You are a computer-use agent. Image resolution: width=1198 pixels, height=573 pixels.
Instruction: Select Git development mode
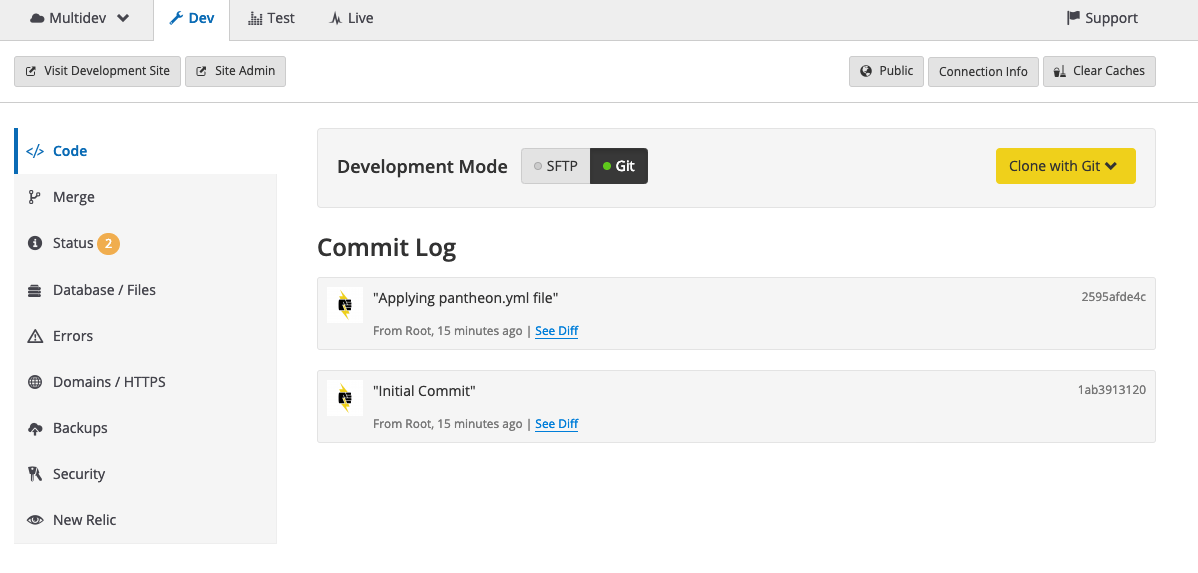(x=619, y=166)
